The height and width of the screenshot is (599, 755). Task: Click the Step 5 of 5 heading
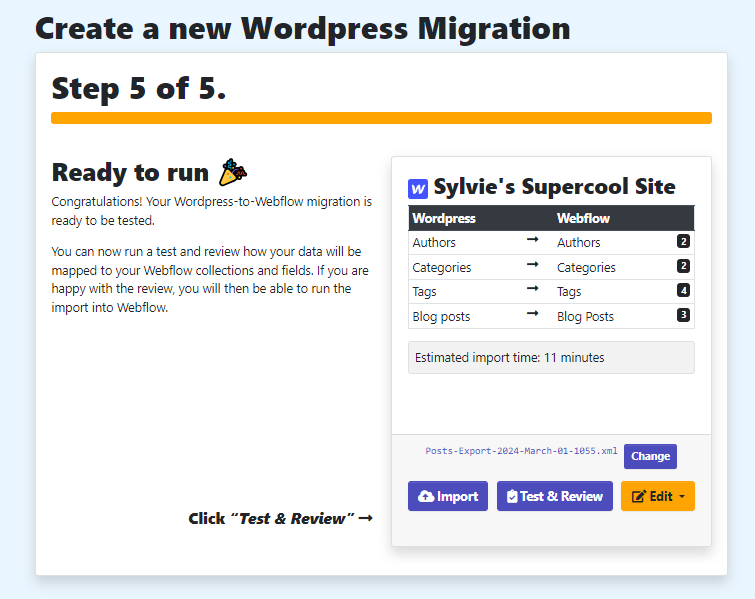(x=139, y=88)
